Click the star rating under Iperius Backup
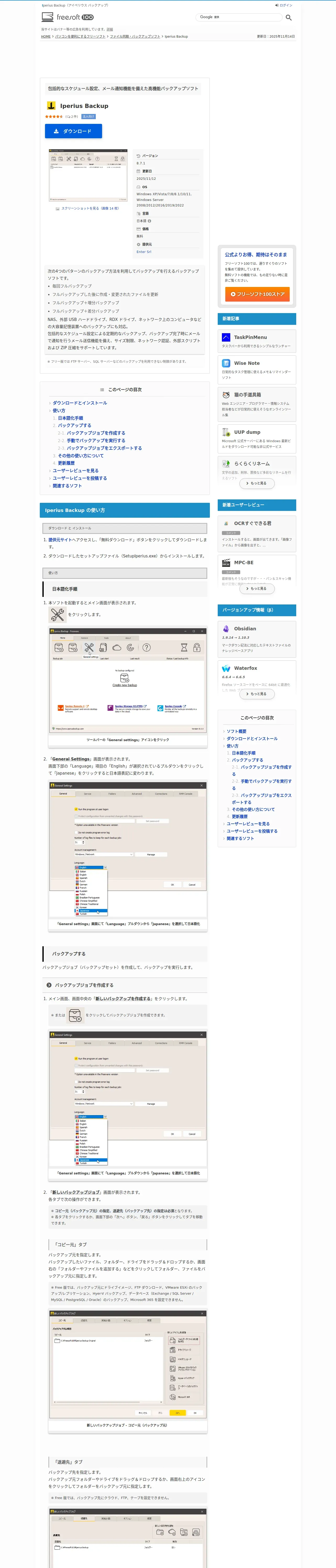Image resolution: width=336 pixels, height=1568 pixels. [x=54, y=116]
